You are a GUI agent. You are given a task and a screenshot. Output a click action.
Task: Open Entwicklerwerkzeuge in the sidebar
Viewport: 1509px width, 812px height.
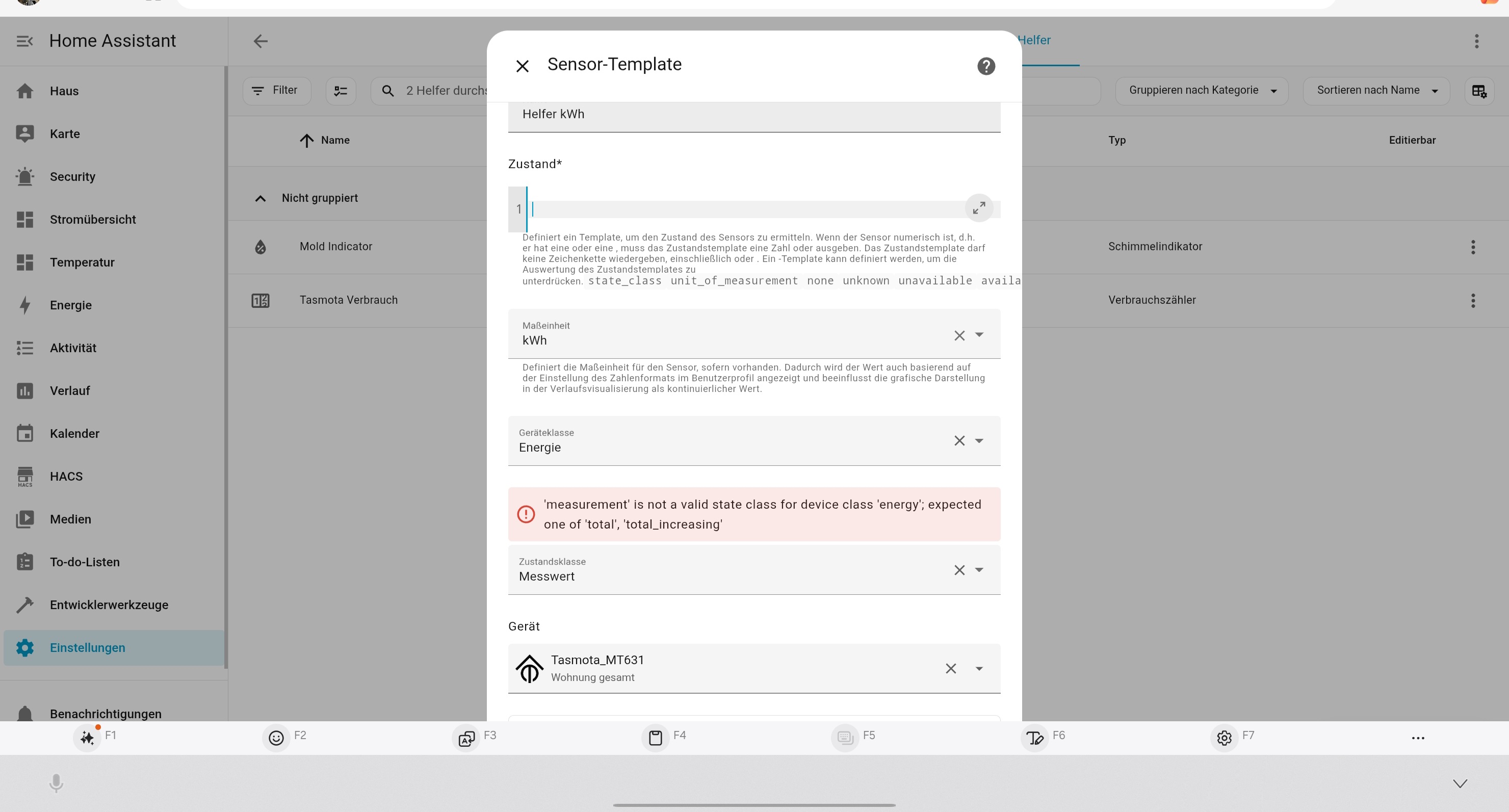click(109, 605)
